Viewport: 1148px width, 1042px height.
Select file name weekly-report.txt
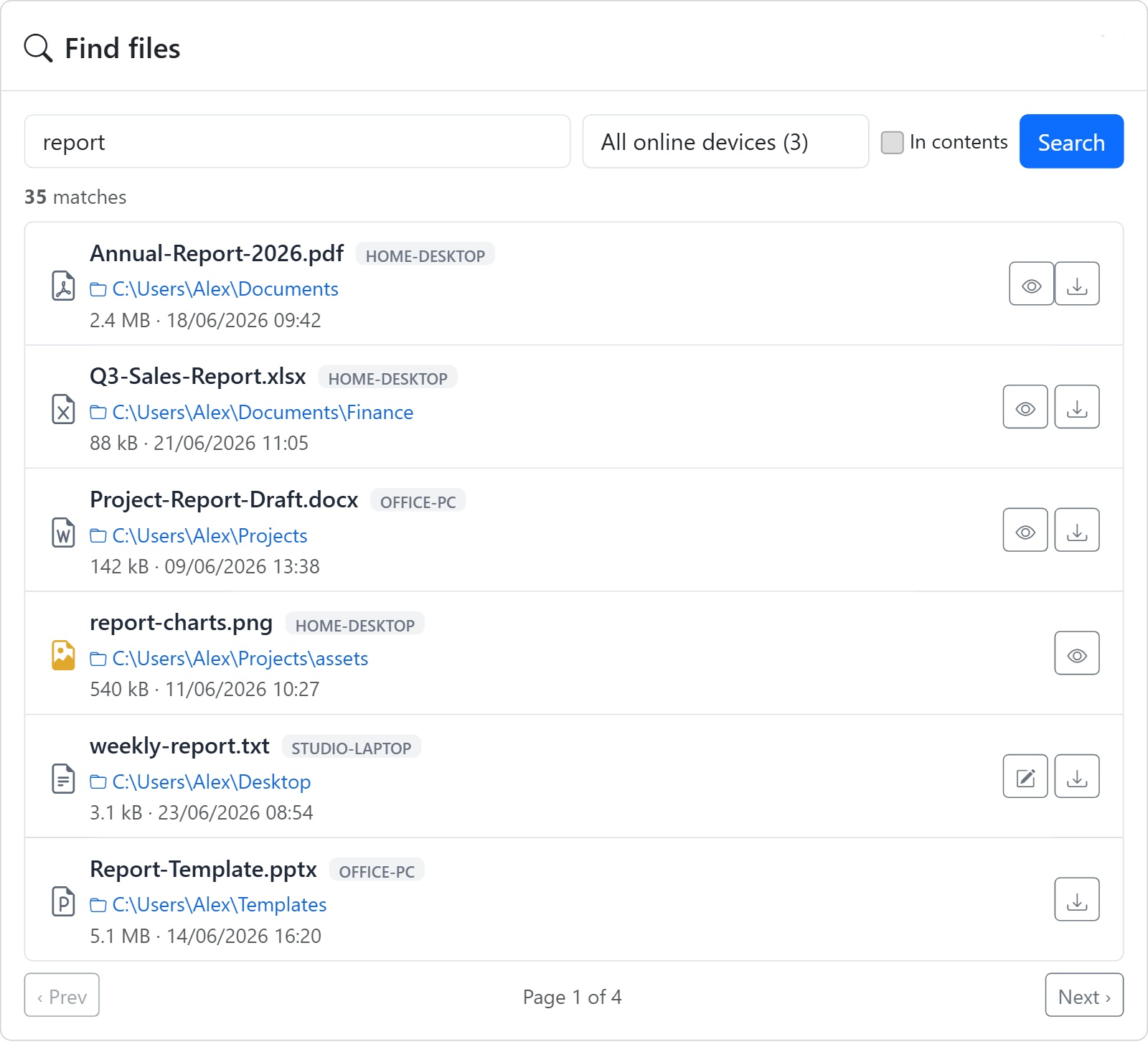tap(179, 746)
